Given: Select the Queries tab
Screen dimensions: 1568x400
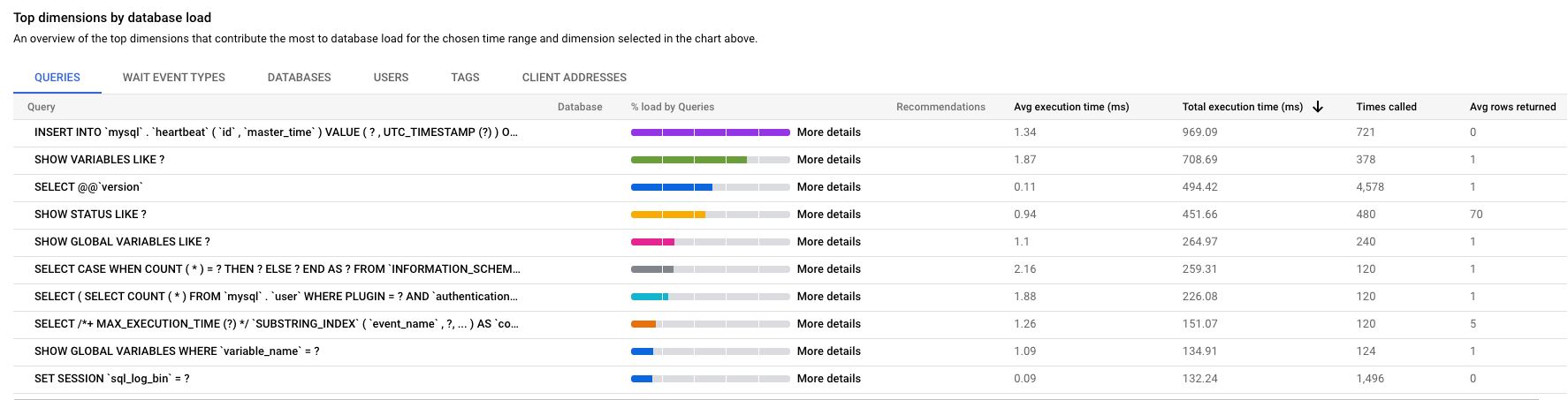Looking at the screenshot, I should [x=57, y=78].
